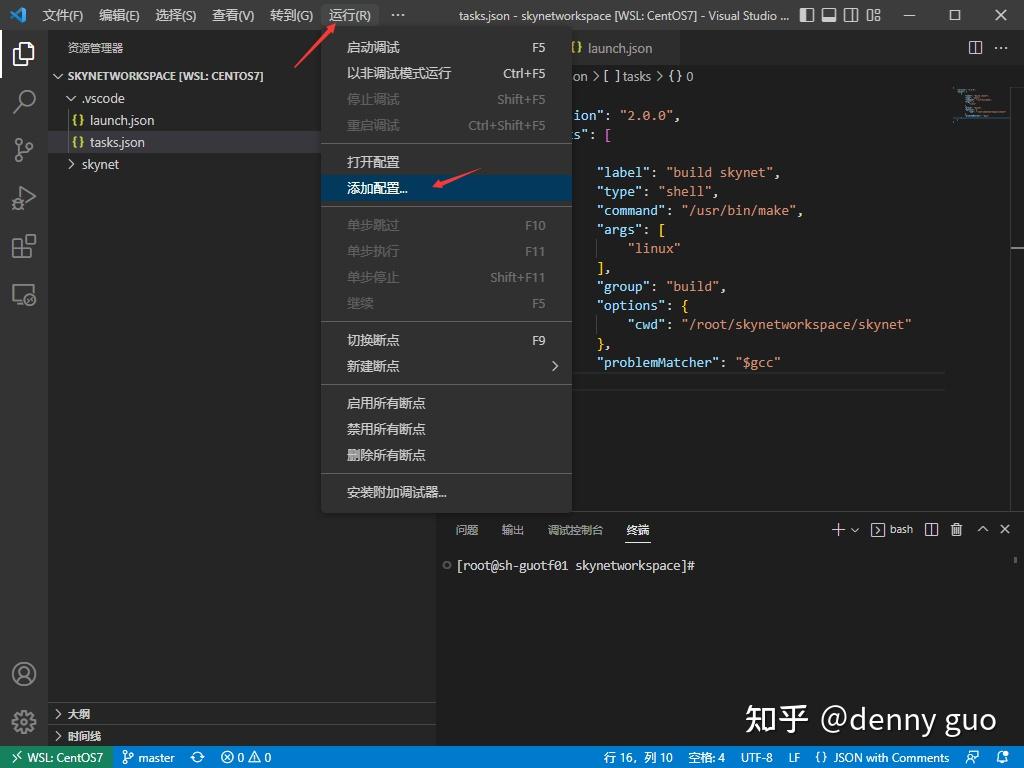The height and width of the screenshot is (768, 1024).
Task: Open the 文件(F) menu
Action: (x=63, y=15)
